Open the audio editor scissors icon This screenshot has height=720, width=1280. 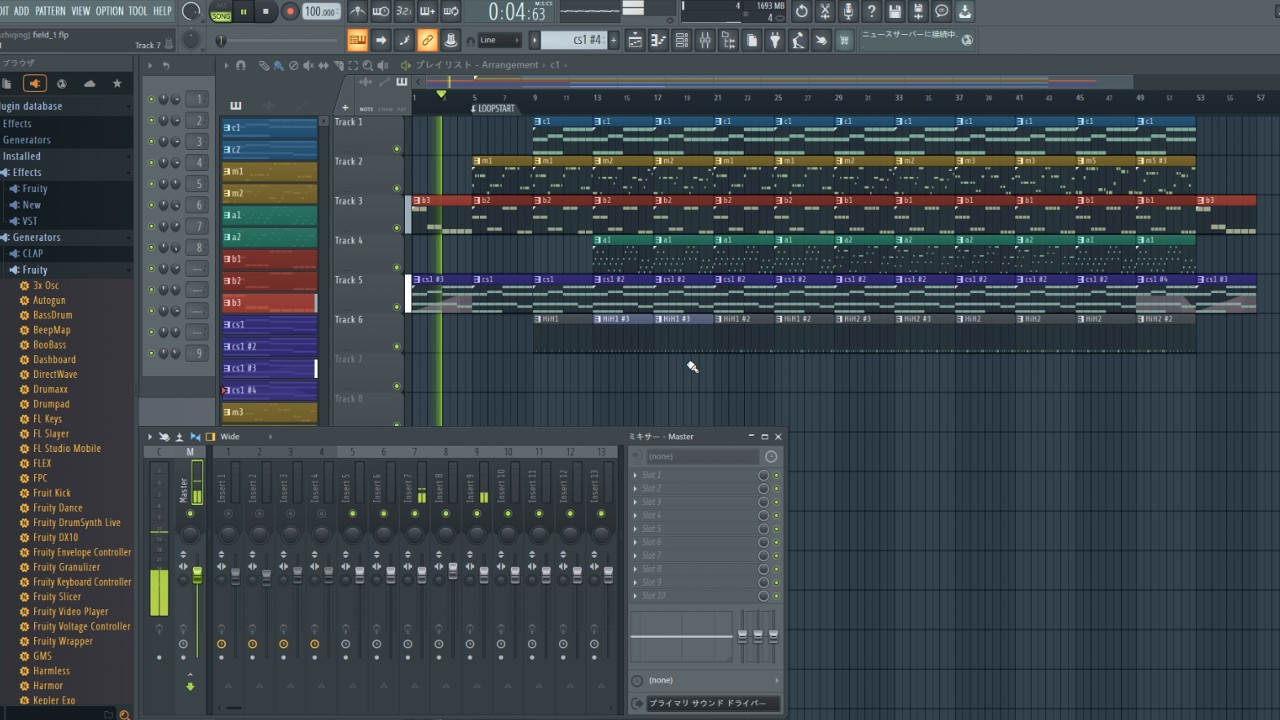[825, 12]
